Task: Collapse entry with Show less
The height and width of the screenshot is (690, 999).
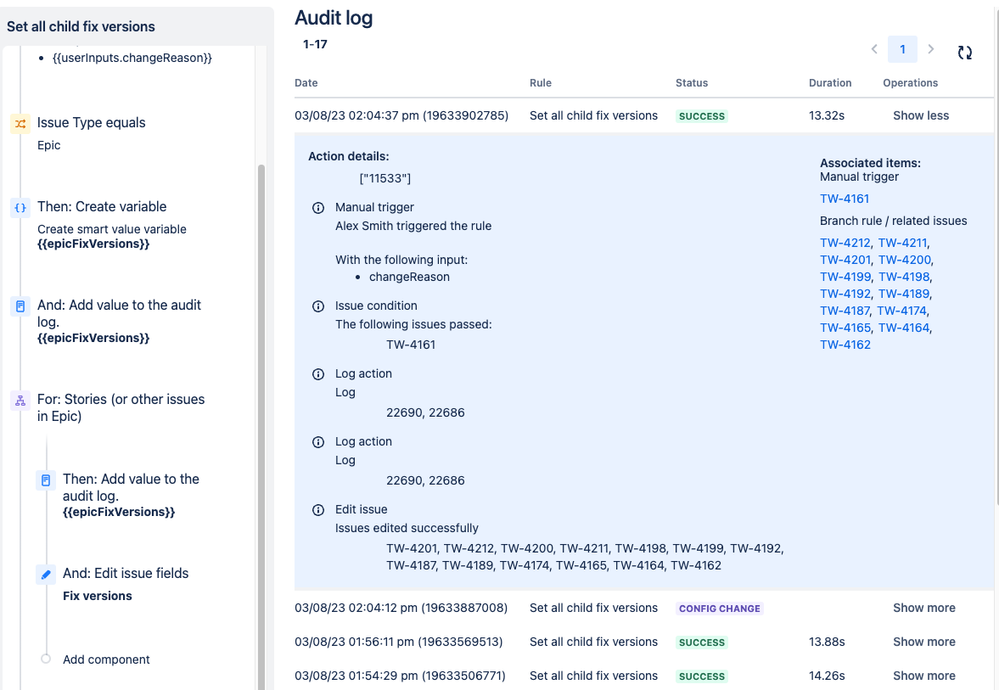Action: point(921,115)
